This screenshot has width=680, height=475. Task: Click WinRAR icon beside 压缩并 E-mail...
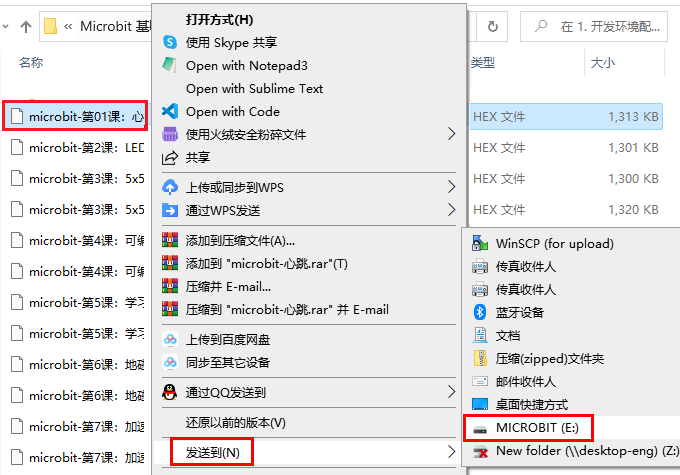pos(170,286)
